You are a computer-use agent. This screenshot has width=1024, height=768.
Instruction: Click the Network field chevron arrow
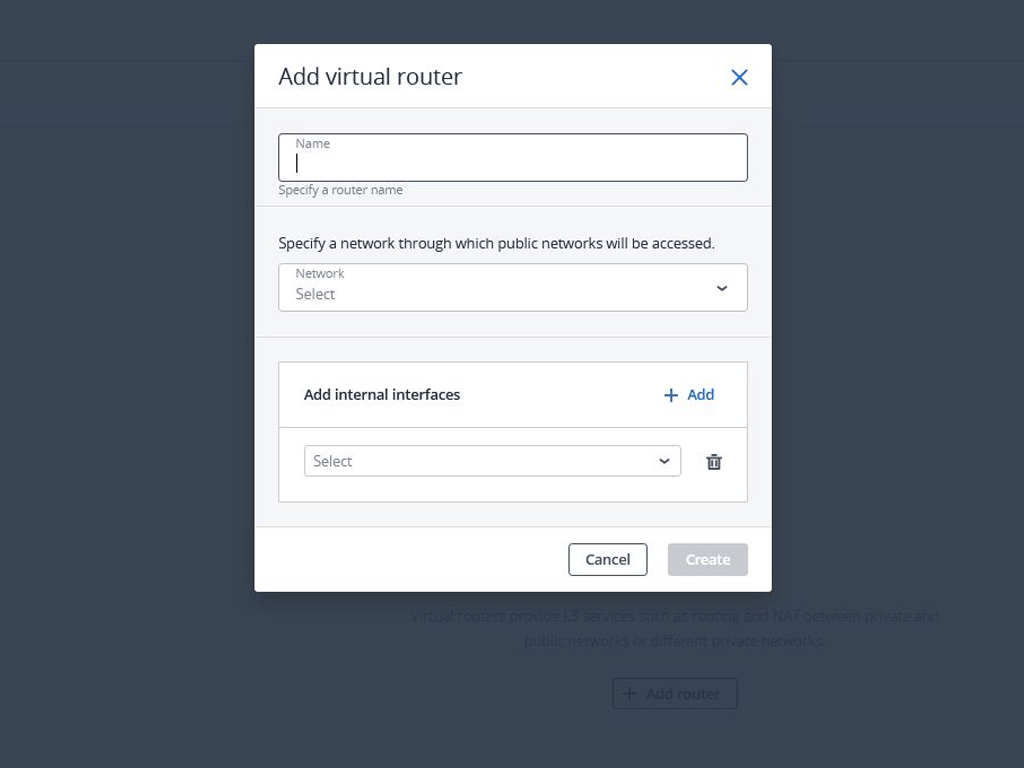pyautogui.click(x=722, y=288)
